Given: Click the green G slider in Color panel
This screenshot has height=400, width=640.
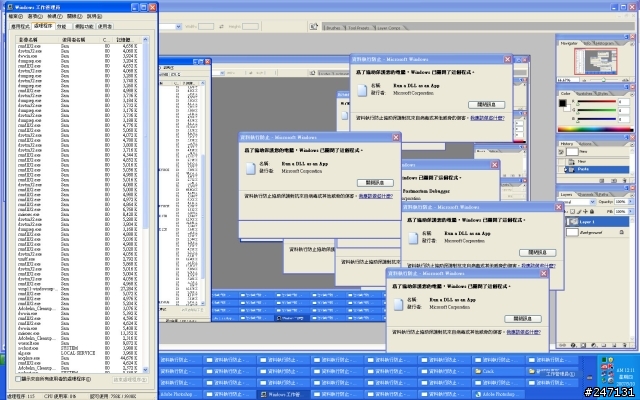Looking at the screenshot, I should [x=596, y=110].
